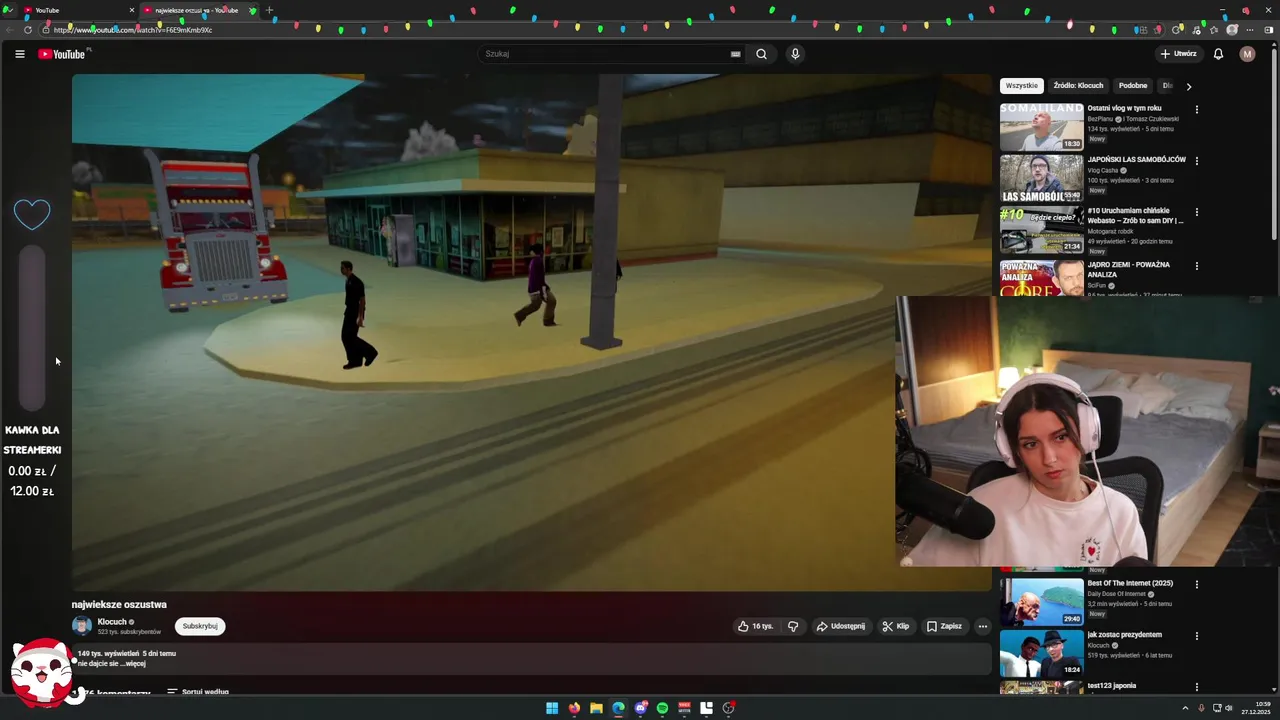Select the Podobne filter chip
Screen dimensions: 1280x720
(x=1133, y=86)
